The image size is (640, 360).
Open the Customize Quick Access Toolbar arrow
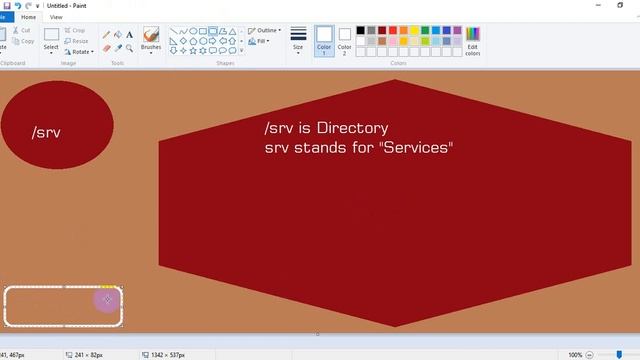38,6
